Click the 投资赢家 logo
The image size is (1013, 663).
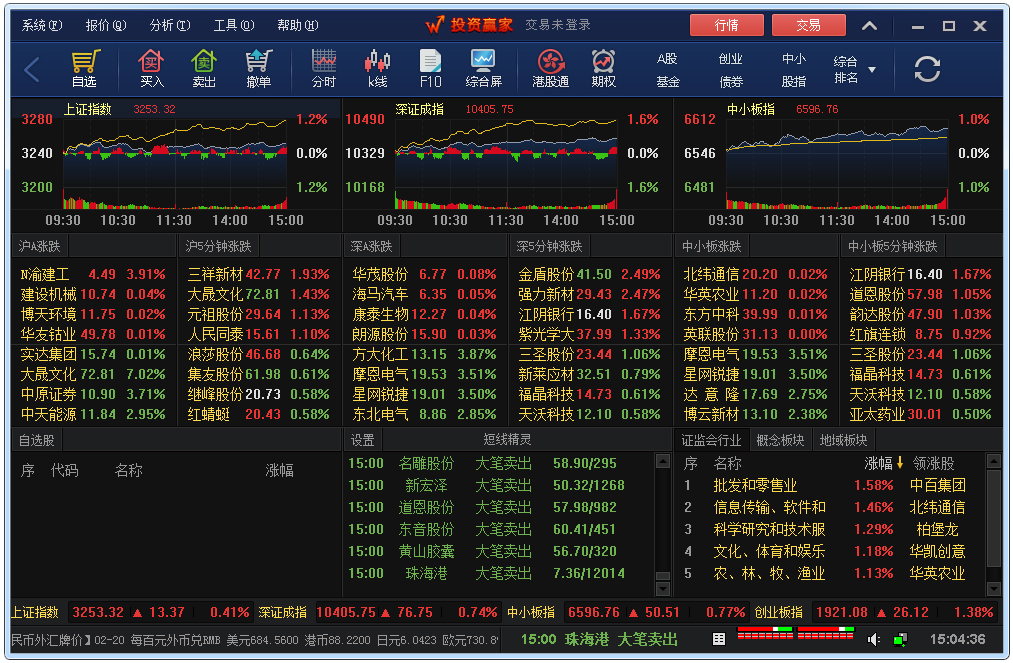(x=470, y=25)
